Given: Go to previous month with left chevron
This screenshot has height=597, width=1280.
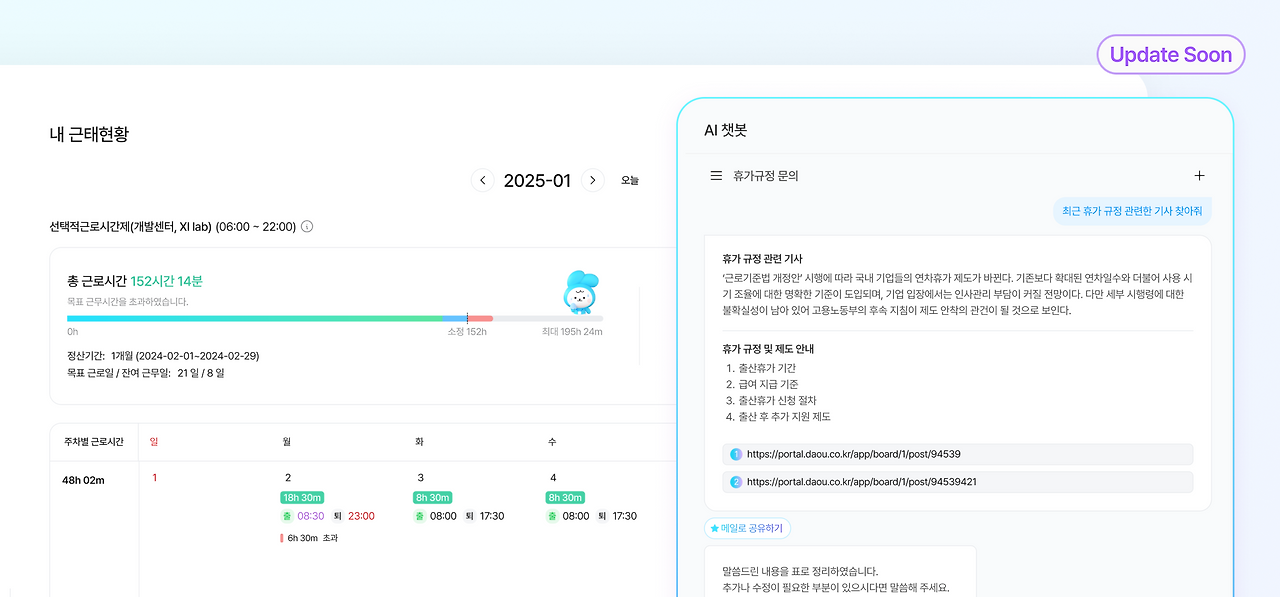Looking at the screenshot, I should 483,180.
